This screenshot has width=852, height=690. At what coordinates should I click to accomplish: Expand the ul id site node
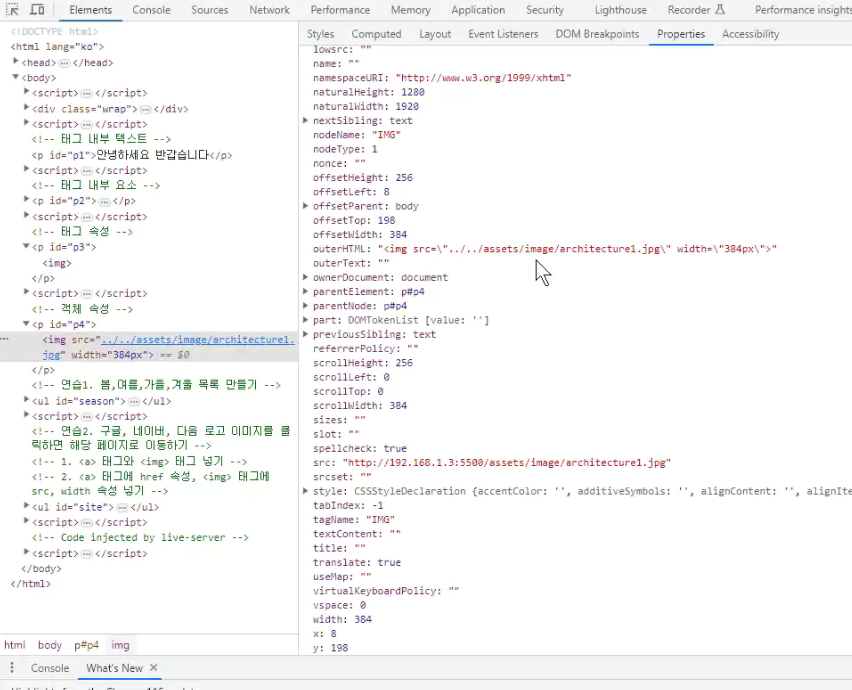(27, 506)
